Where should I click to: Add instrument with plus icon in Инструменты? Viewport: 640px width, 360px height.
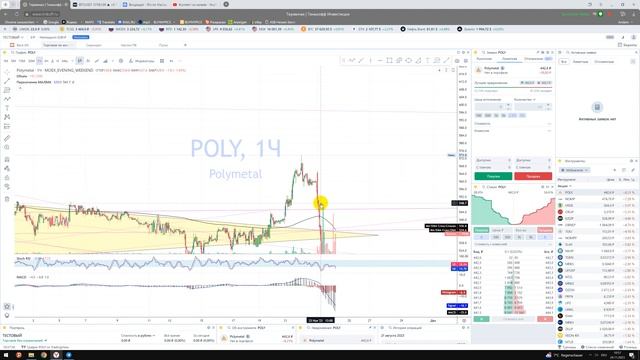tap(615, 170)
